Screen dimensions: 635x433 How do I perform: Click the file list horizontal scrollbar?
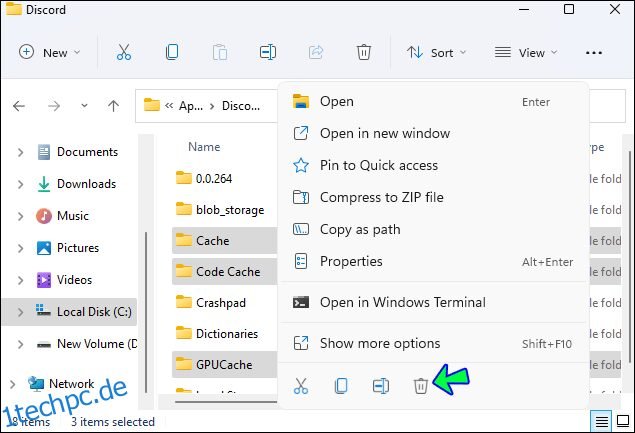226,401
